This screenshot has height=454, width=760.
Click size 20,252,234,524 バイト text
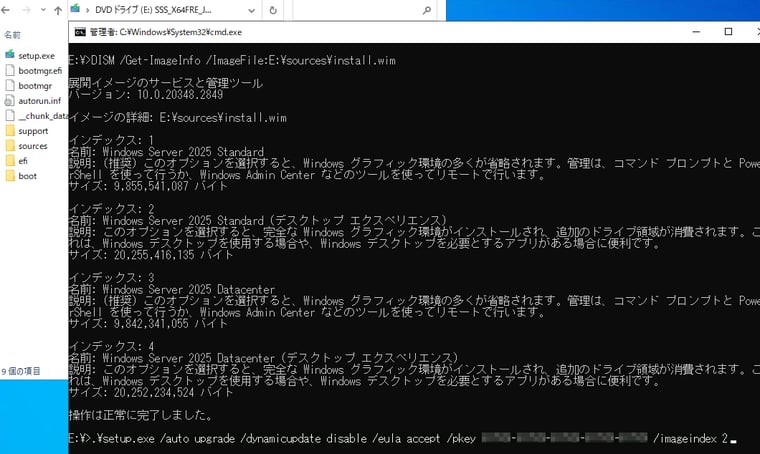coord(151,392)
